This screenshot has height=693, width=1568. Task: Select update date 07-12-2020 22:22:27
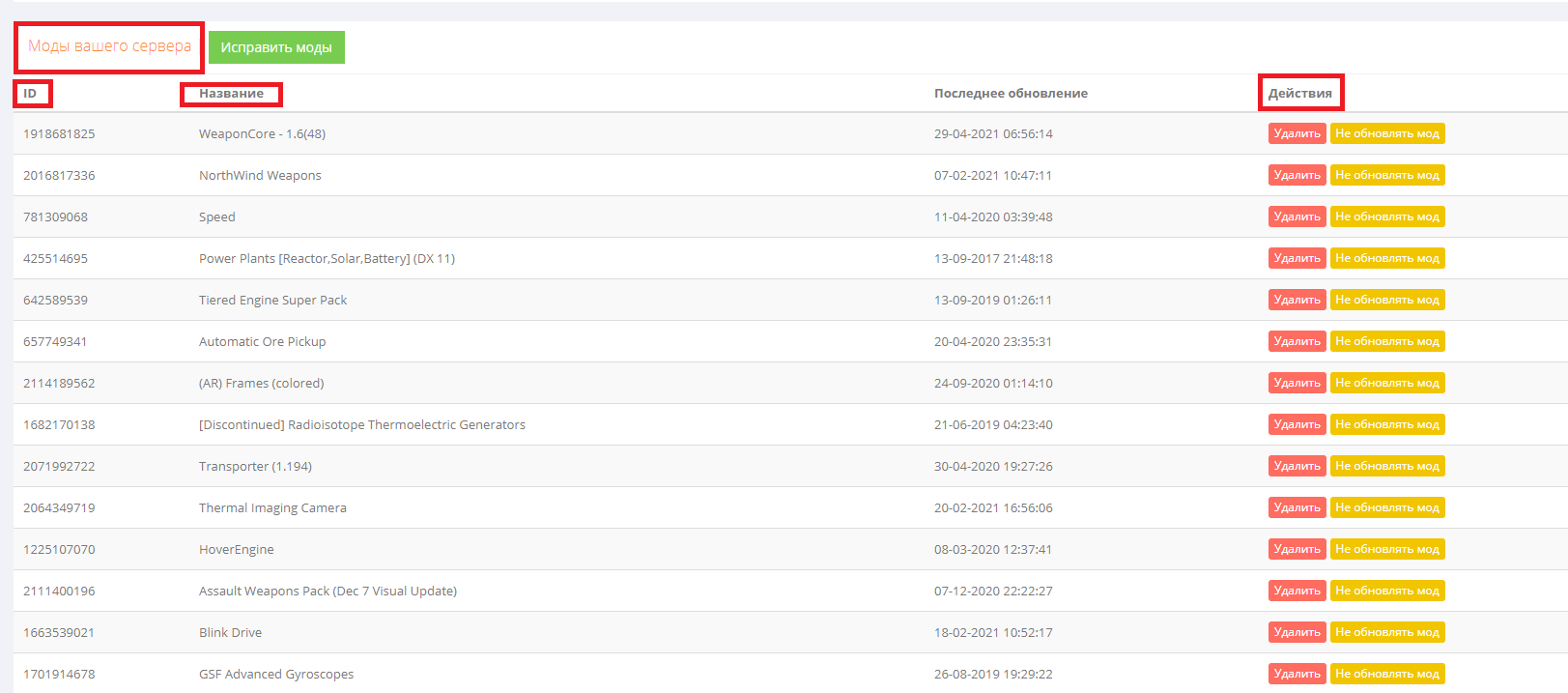coord(993,592)
